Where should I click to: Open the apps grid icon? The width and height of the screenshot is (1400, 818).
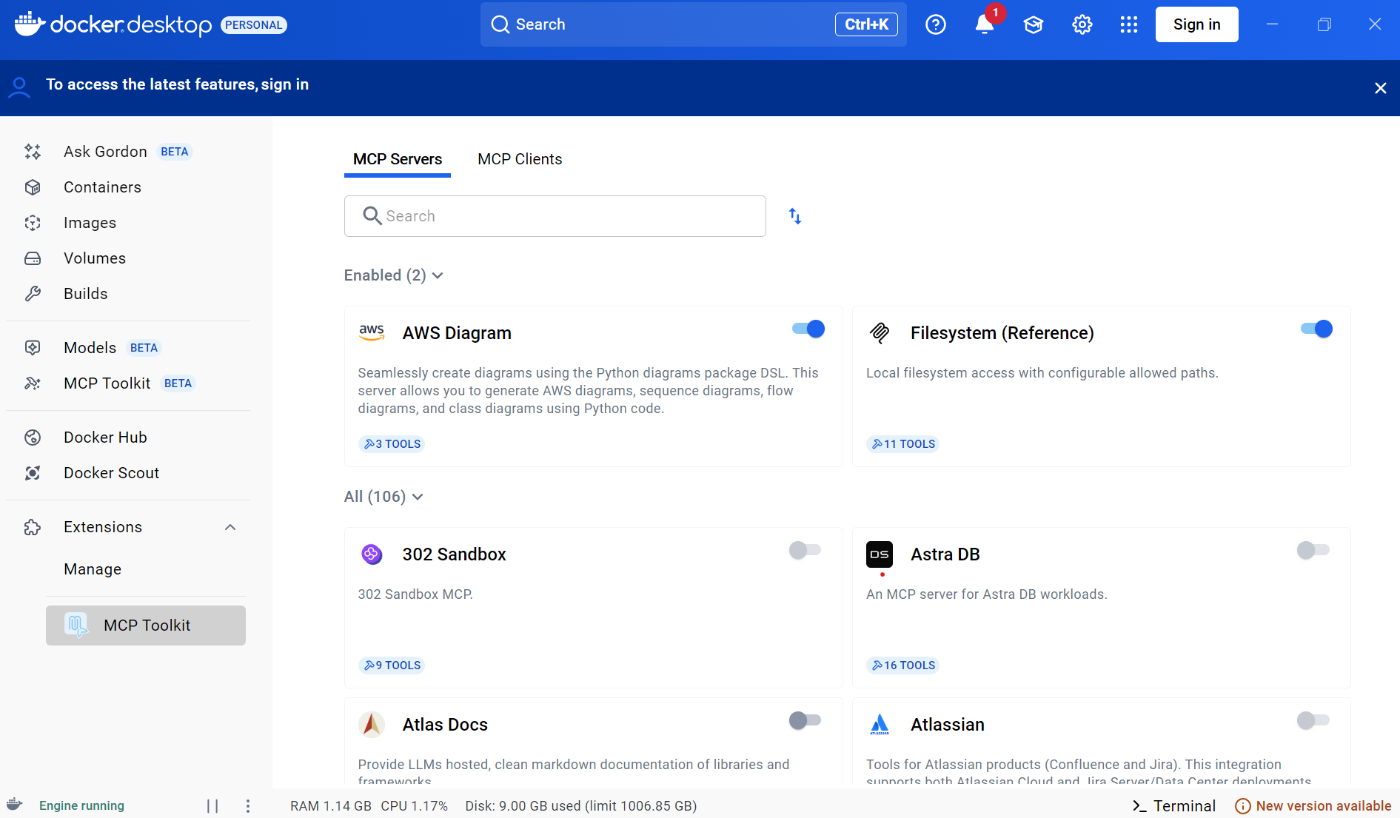tap(1129, 25)
